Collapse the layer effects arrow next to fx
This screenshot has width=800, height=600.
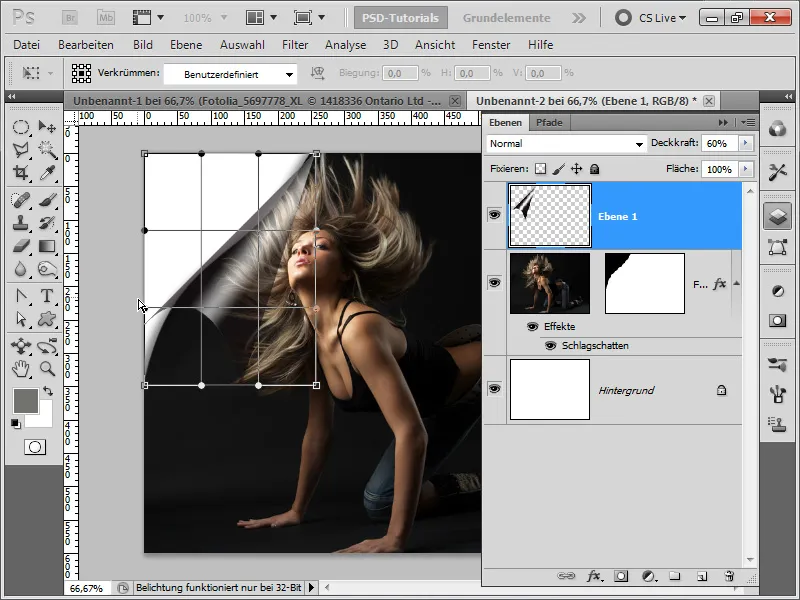(x=736, y=283)
